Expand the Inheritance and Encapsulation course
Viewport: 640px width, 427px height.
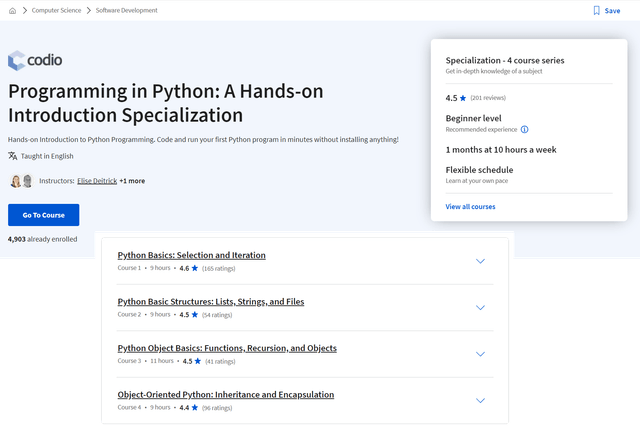[x=480, y=400]
